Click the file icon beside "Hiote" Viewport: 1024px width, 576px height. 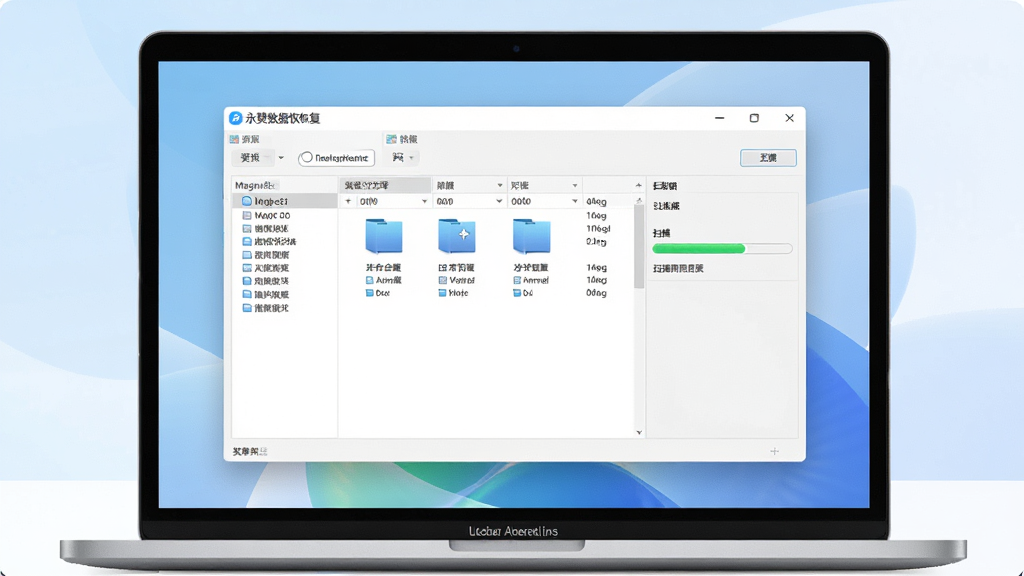coord(443,293)
